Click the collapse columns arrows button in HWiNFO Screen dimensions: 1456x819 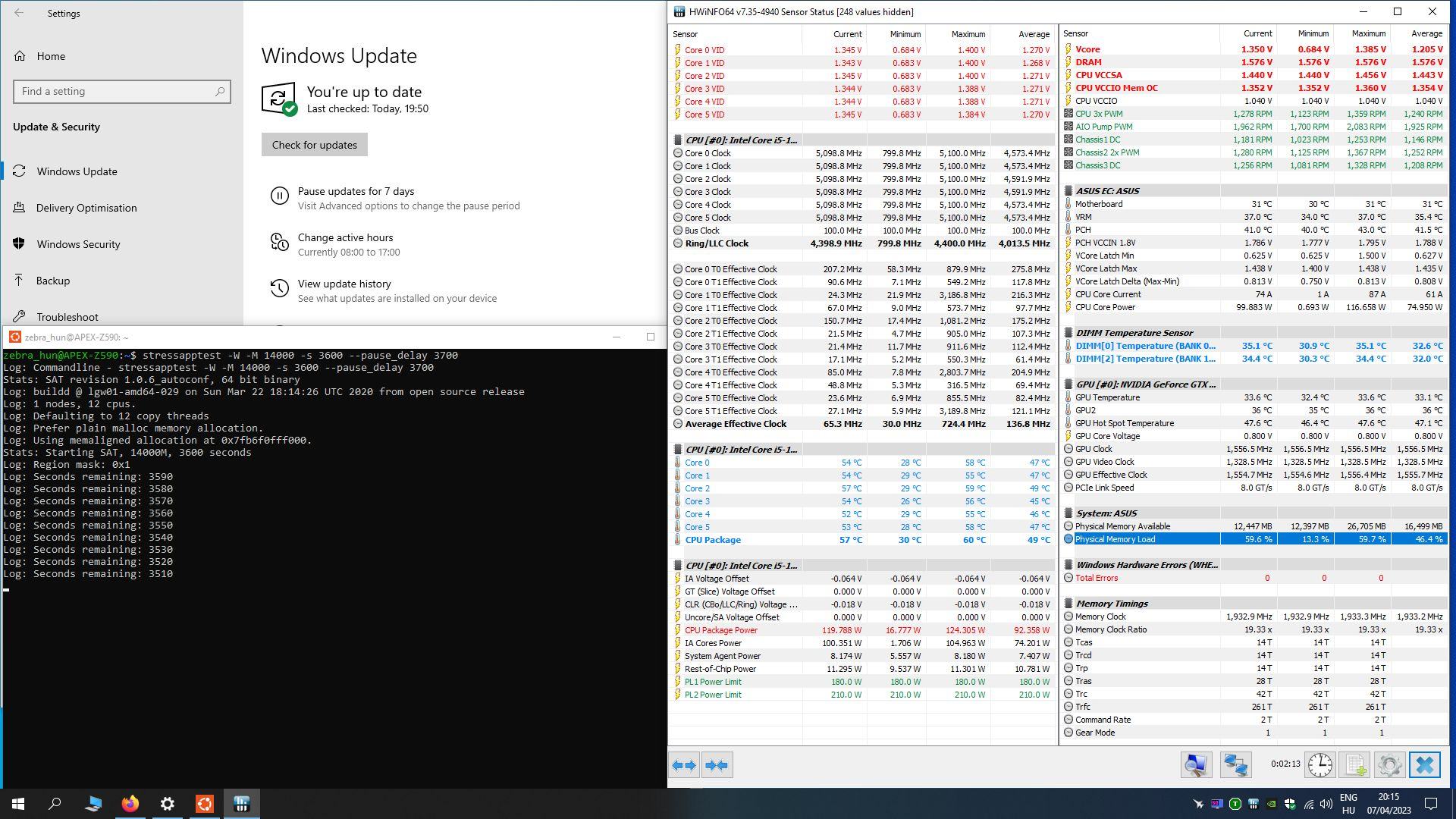[x=717, y=765]
